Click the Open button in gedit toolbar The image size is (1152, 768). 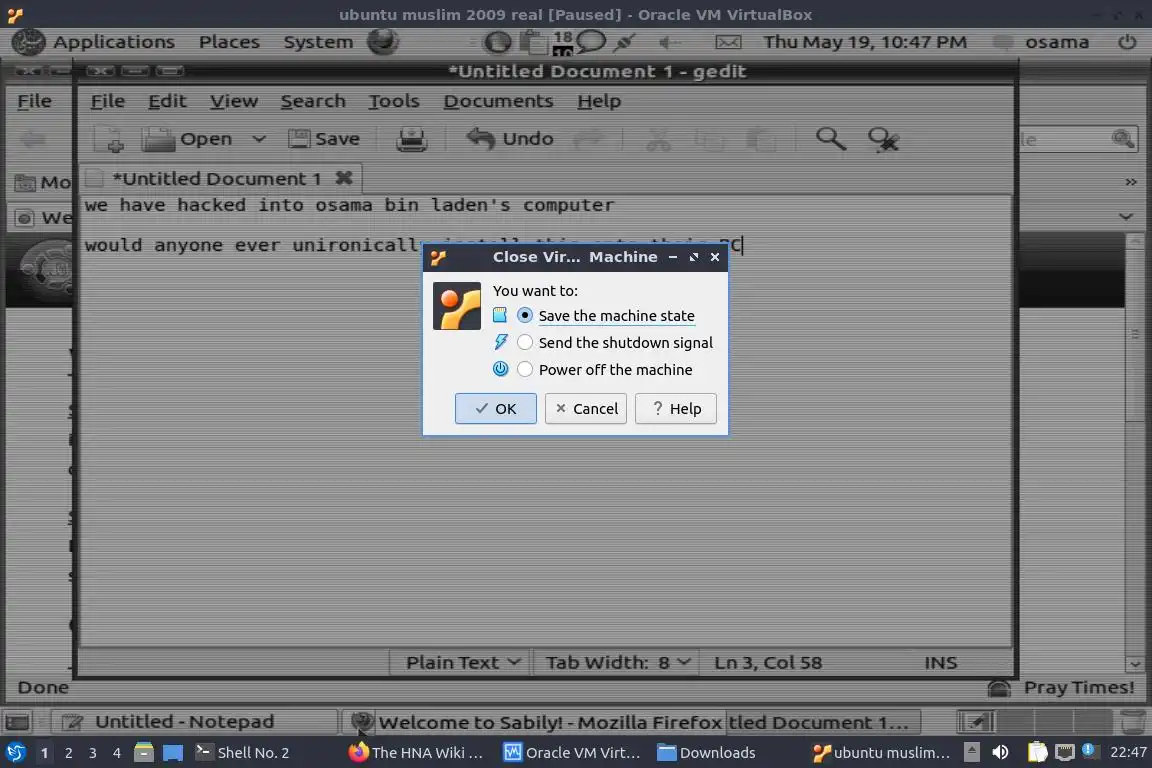(187, 138)
